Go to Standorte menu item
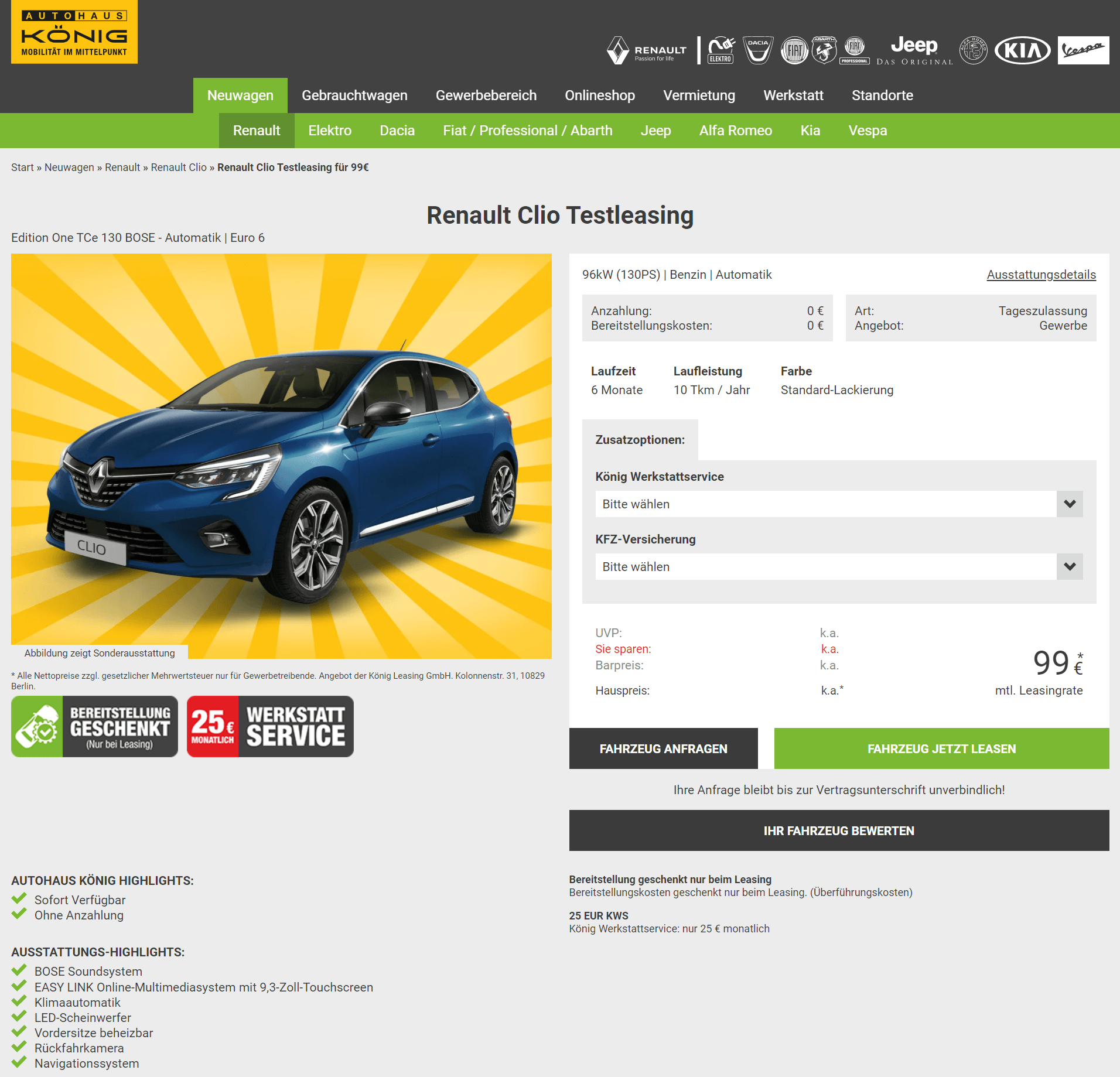Screen dimensions: 1120x1077 click(882, 95)
